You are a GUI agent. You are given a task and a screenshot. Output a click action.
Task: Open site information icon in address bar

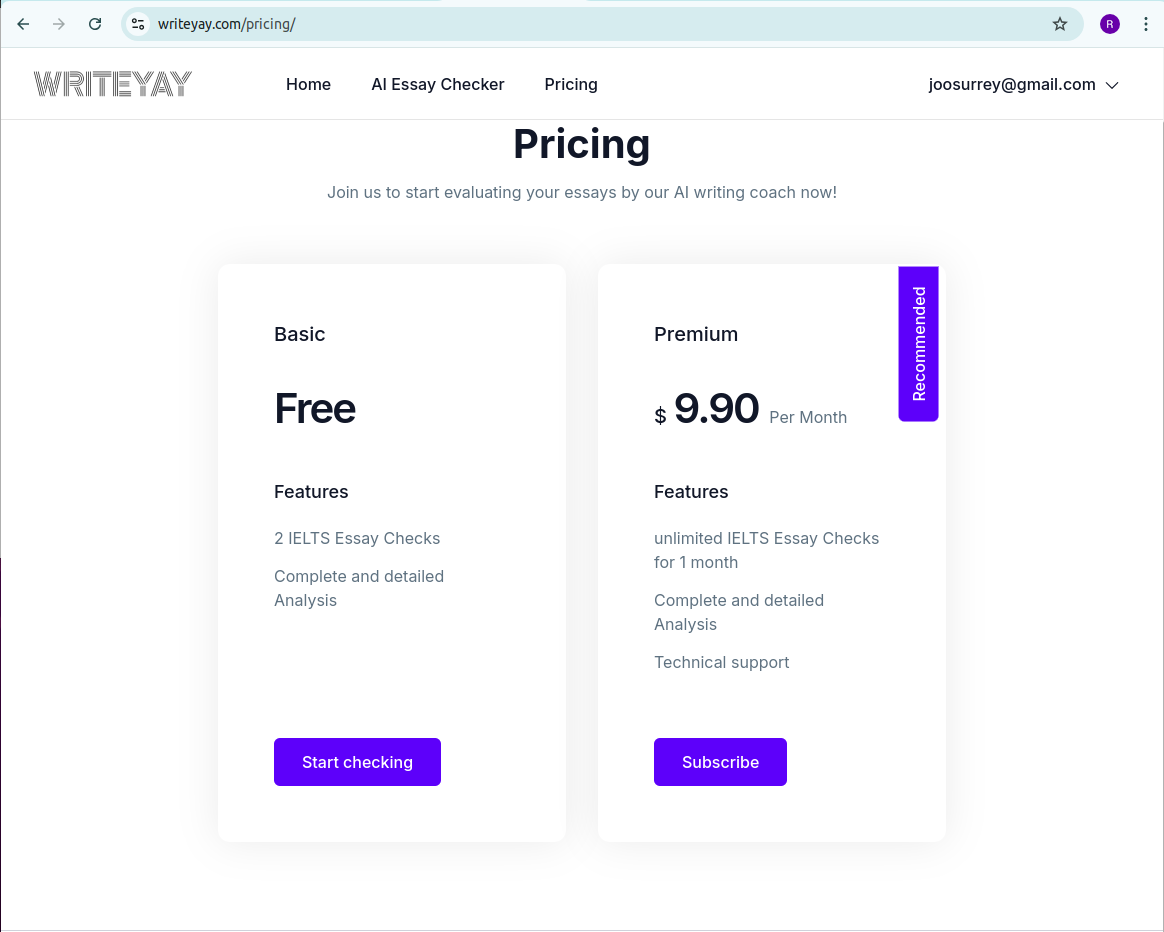(139, 24)
